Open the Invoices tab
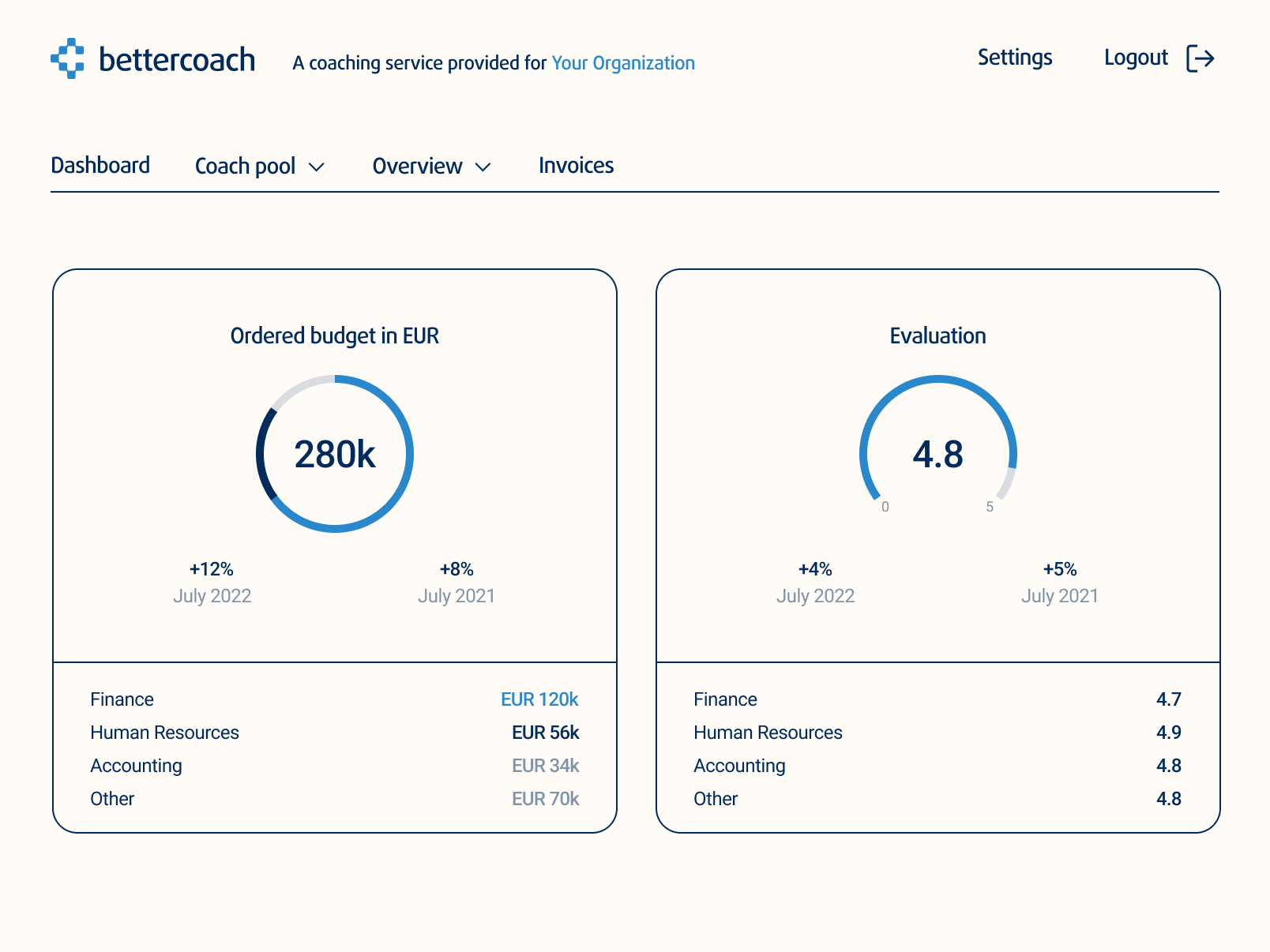Screen dimensions: 1270x952 (576, 165)
